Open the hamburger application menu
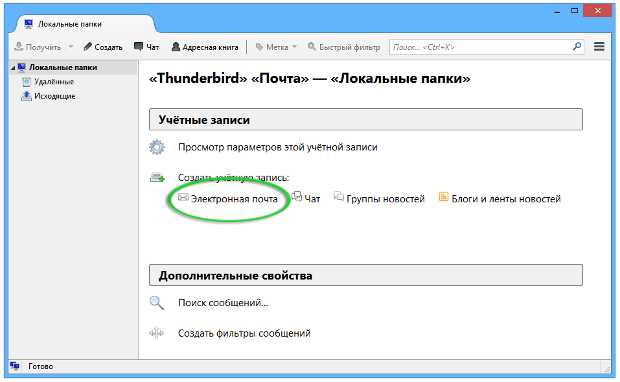620x382 pixels. pos(599,47)
